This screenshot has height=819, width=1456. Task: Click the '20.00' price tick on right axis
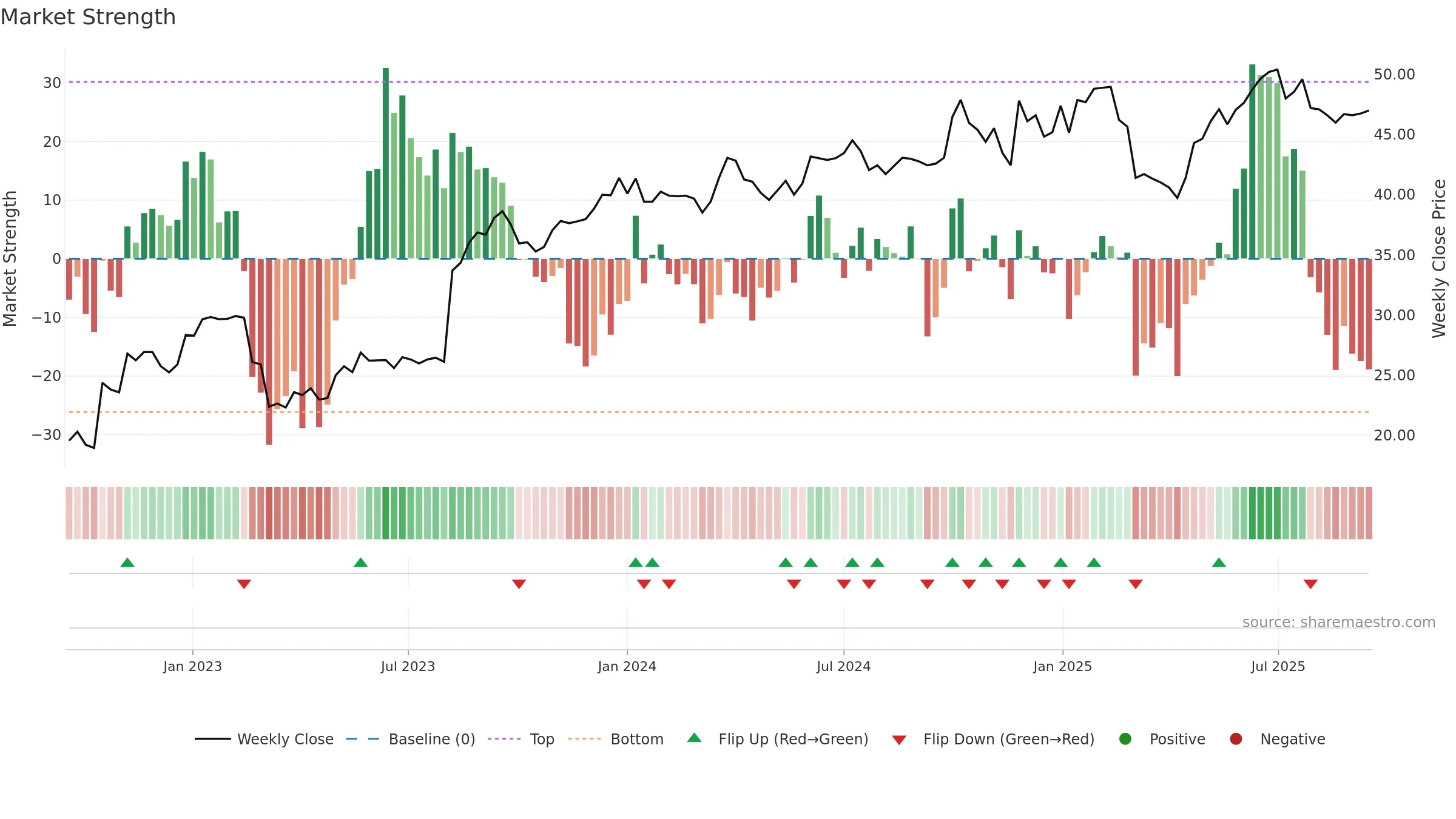(x=1394, y=436)
